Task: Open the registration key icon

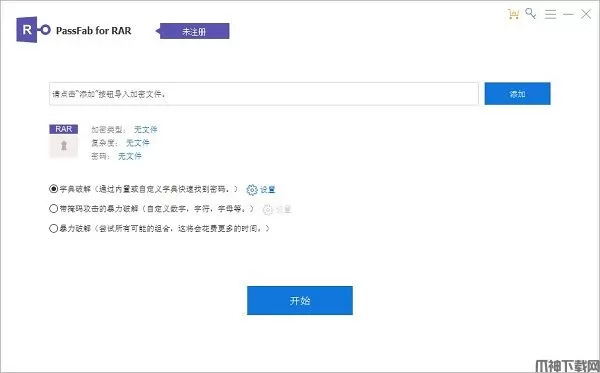Action: tap(531, 13)
